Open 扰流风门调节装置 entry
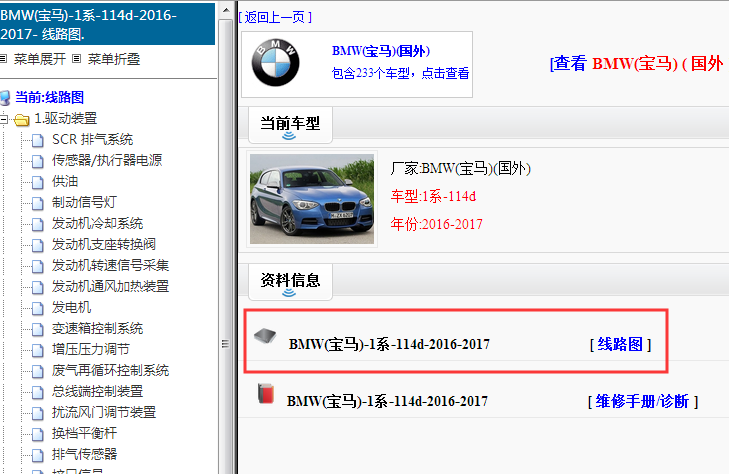The height and width of the screenshot is (474, 729). coord(104,412)
